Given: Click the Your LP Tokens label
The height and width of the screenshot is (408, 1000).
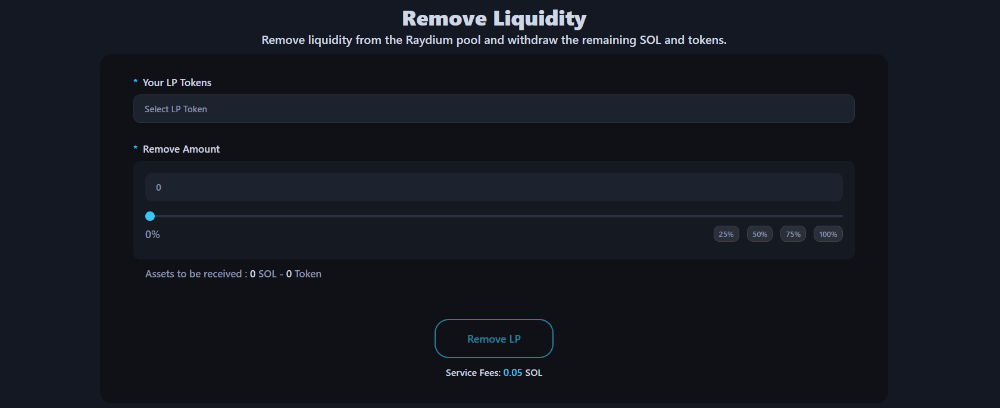Looking at the screenshot, I should coord(177,82).
